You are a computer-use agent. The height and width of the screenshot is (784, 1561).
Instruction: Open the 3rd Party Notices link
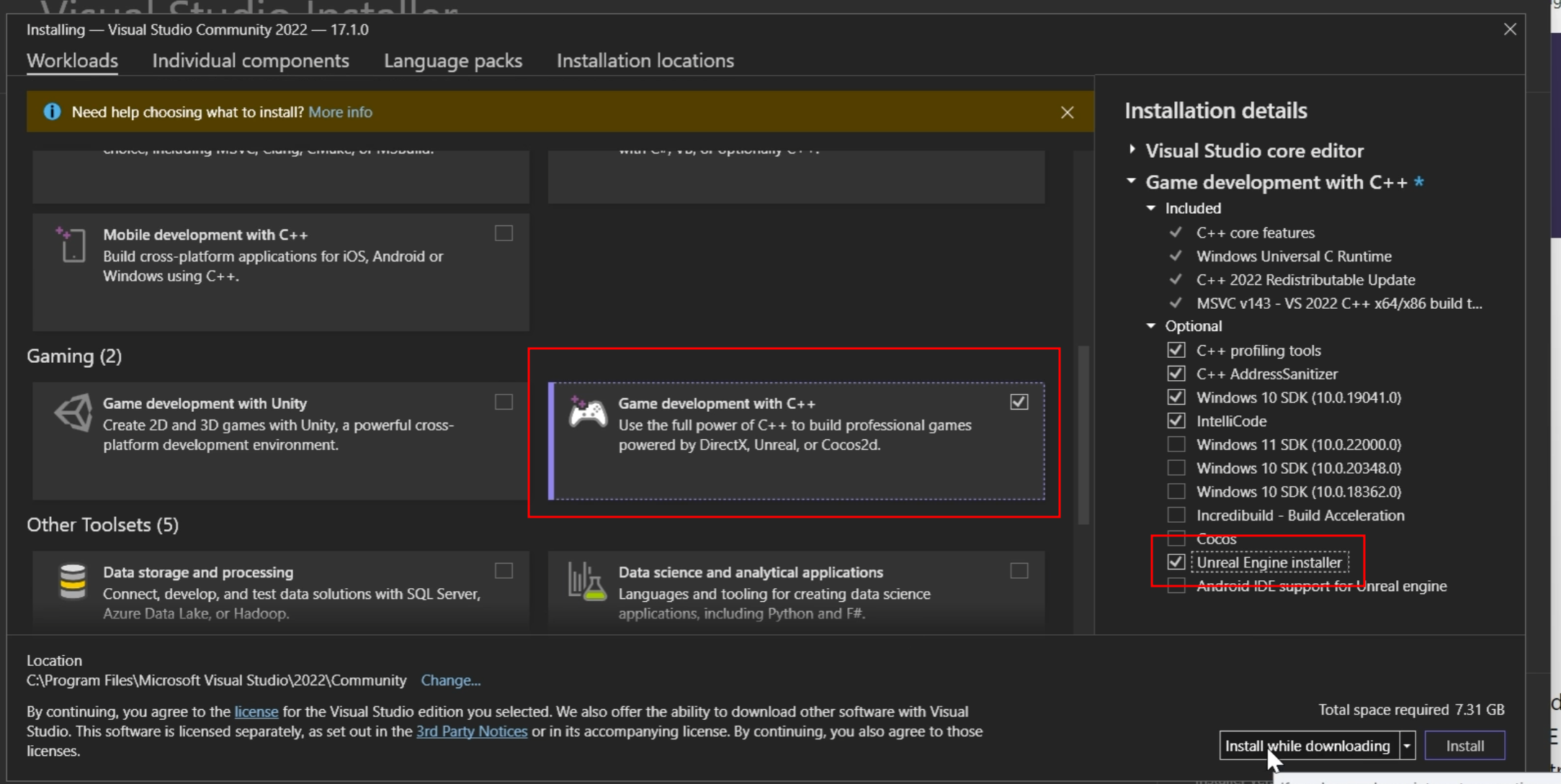471,731
